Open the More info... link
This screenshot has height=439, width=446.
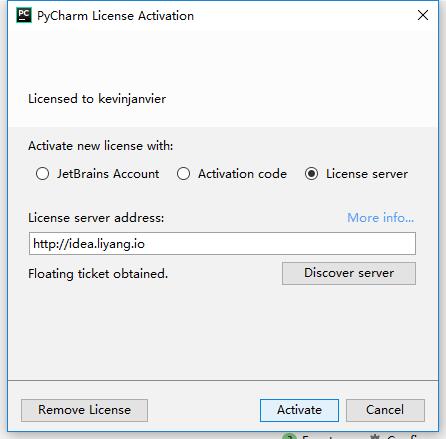point(381,218)
